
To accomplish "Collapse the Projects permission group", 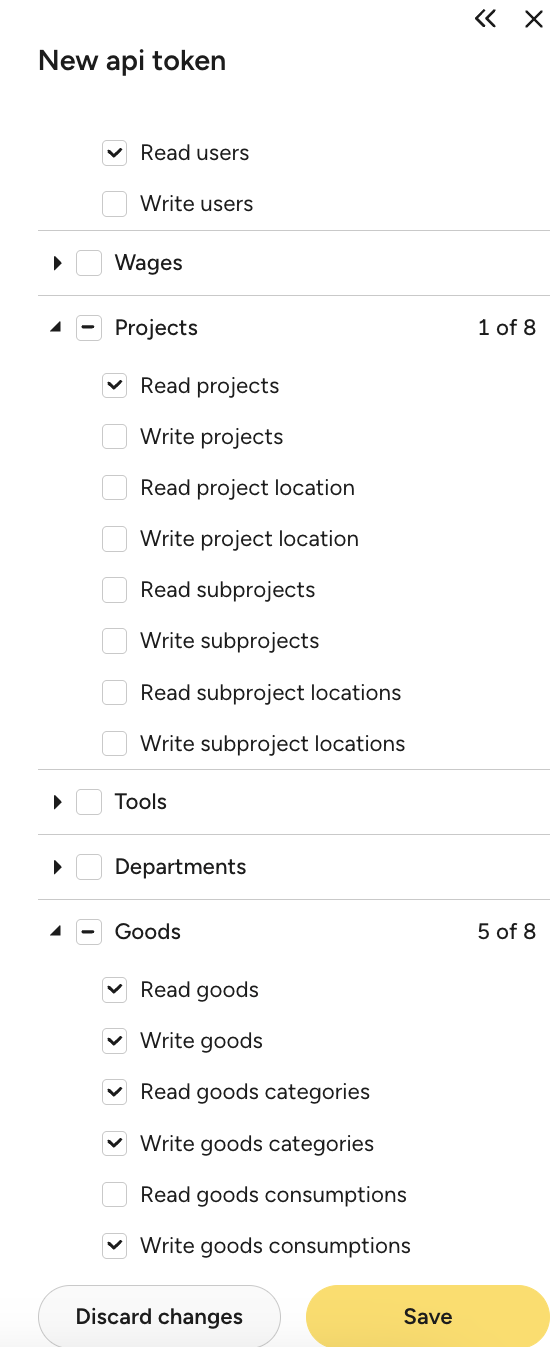I will (56, 327).
